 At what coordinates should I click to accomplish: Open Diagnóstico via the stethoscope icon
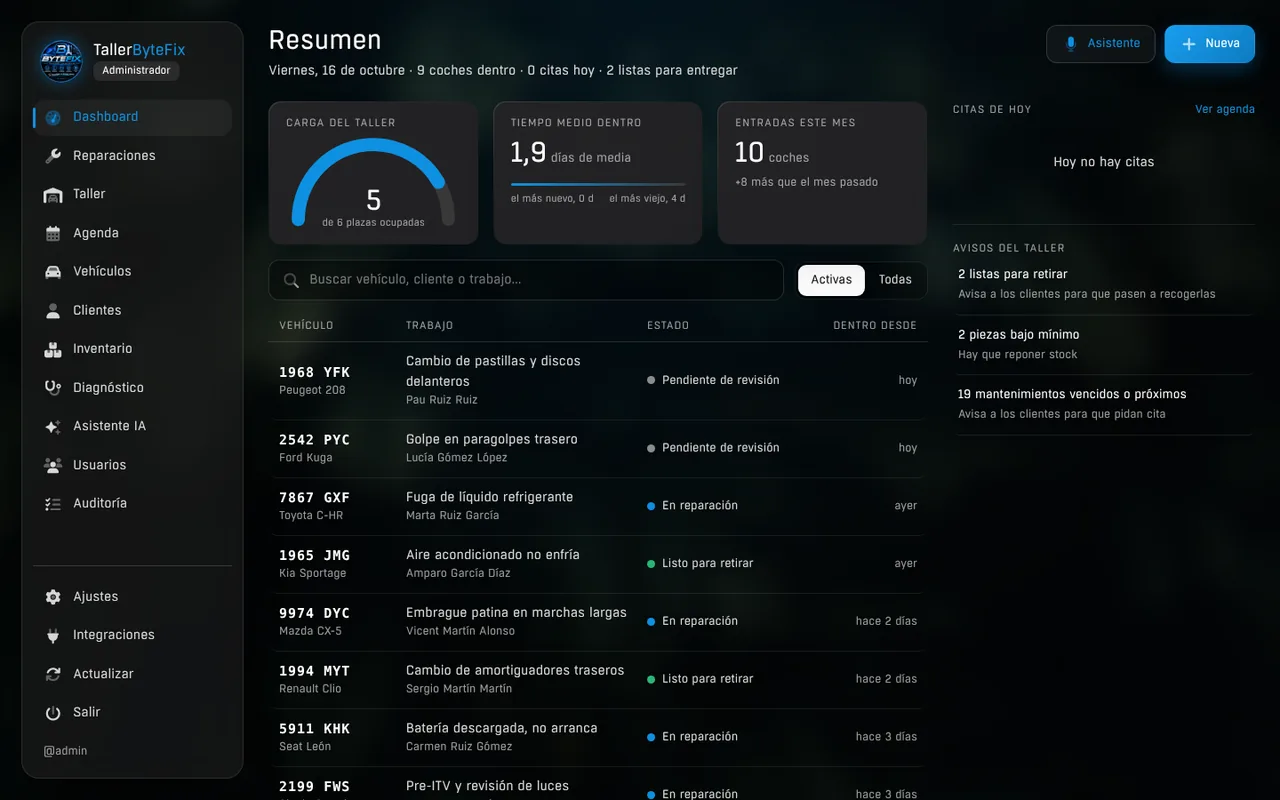click(x=53, y=388)
